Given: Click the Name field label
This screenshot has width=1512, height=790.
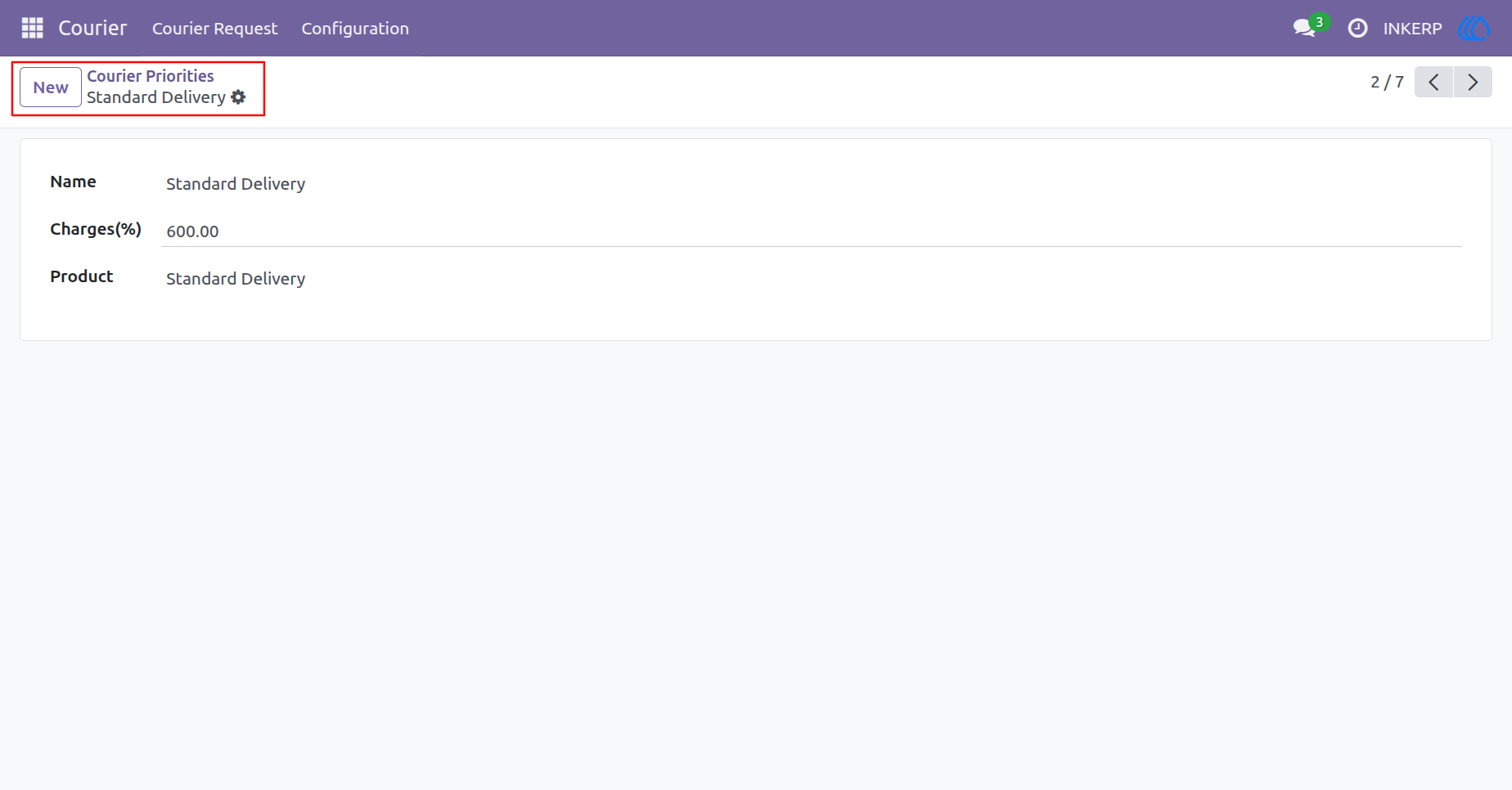Looking at the screenshot, I should tap(73, 182).
